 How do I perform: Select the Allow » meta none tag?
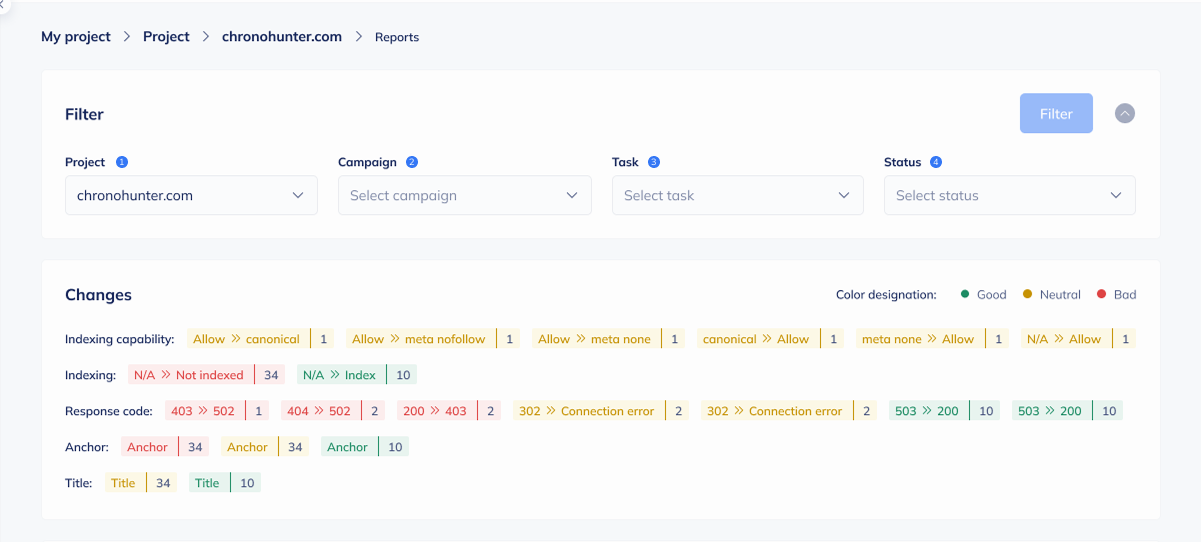coord(610,339)
